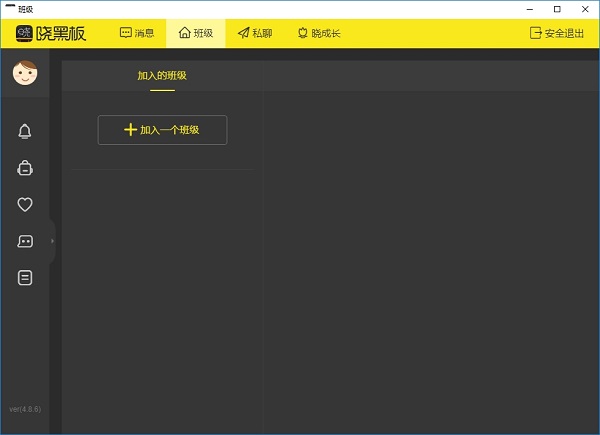This screenshot has width=600, height=435.
Task: Minimize the 班级 window
Action: (530, 9)
